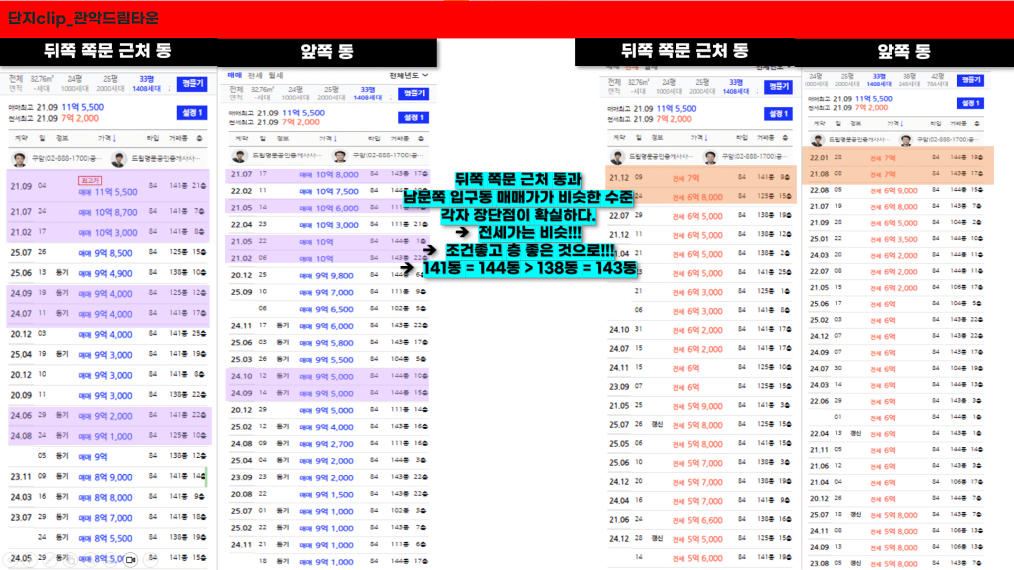
Task: Select 42평 size tab in the front-building jeonse list
Action: [937, 80]
